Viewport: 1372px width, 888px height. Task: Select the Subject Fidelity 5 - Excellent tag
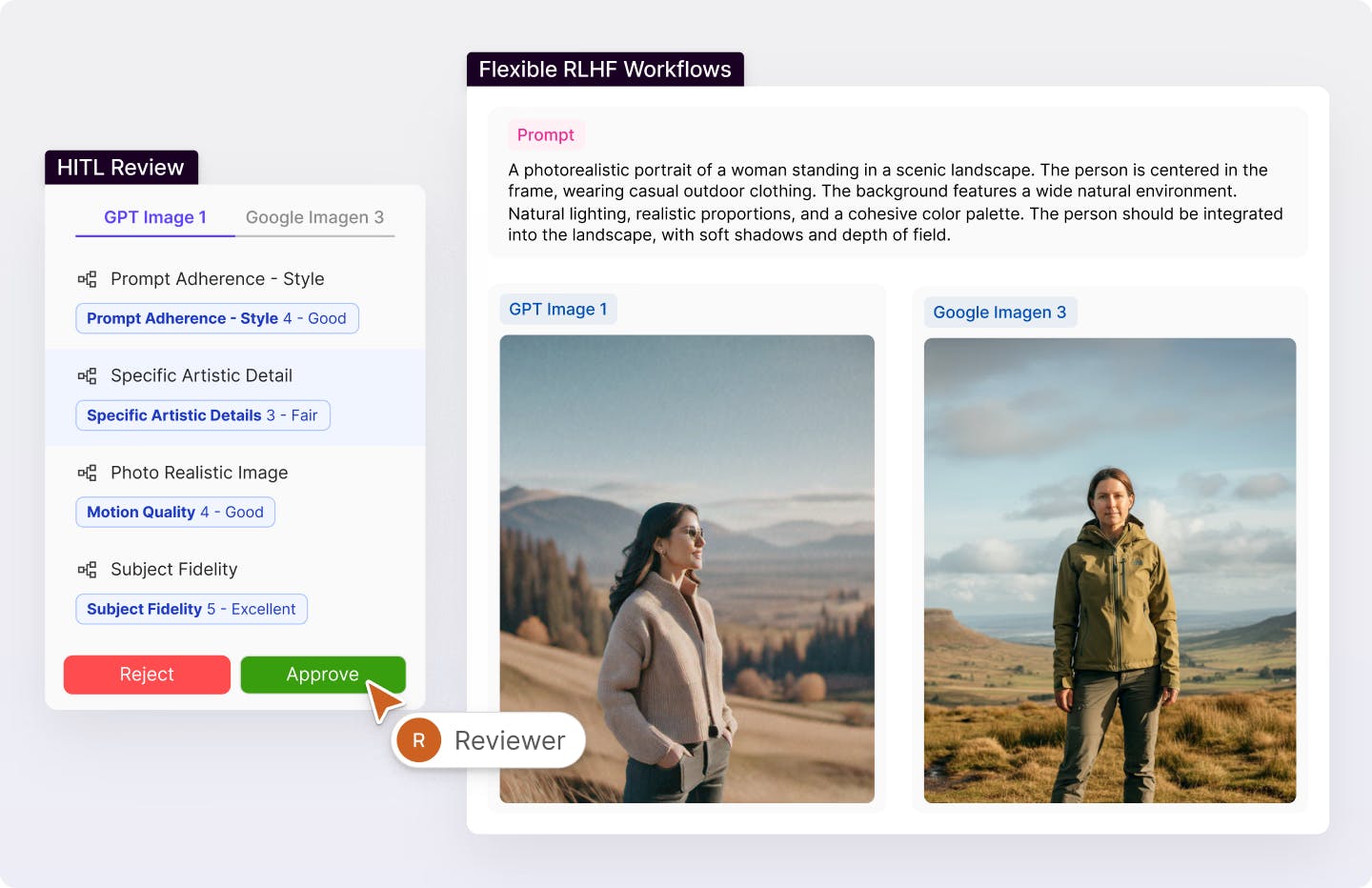[x=192, y=609]
